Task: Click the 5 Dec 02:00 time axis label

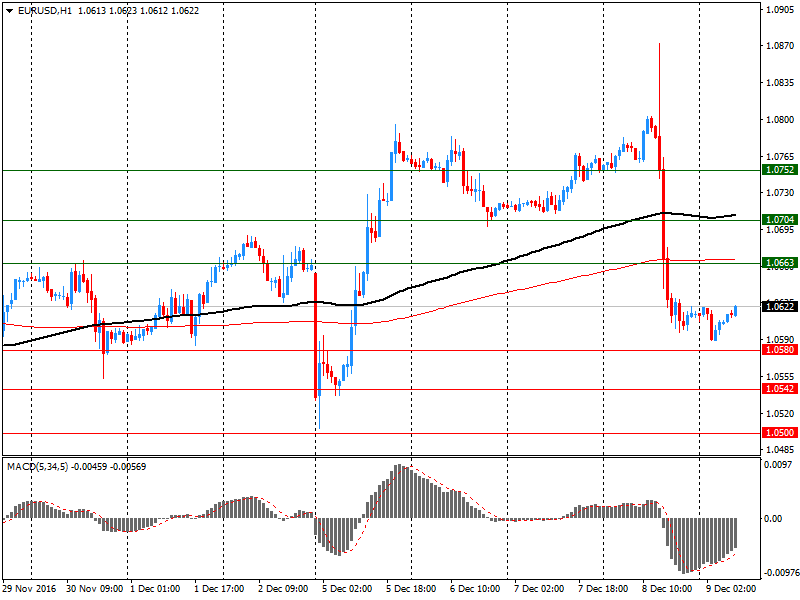Action: tap(347, 589)
